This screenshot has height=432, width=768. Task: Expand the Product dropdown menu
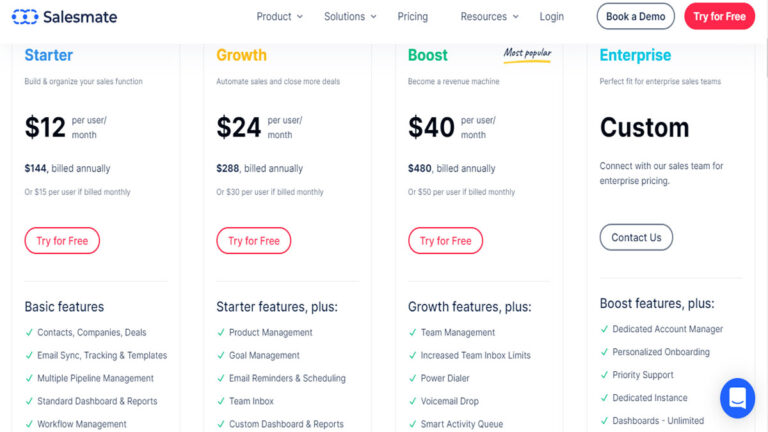tap(279, 16)
